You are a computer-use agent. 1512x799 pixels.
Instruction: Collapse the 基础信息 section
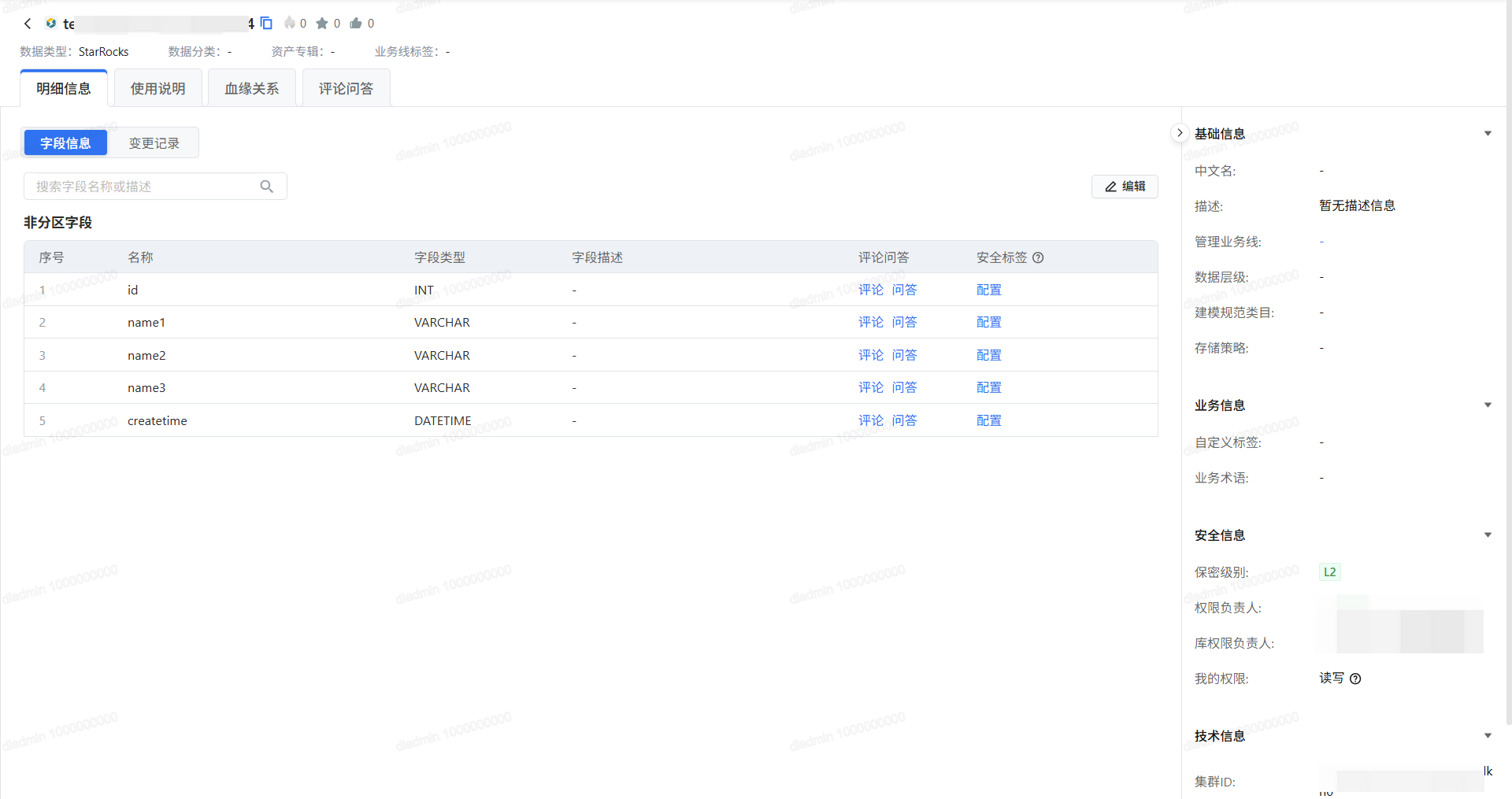pyautogui.click(x=1488, y=134)
